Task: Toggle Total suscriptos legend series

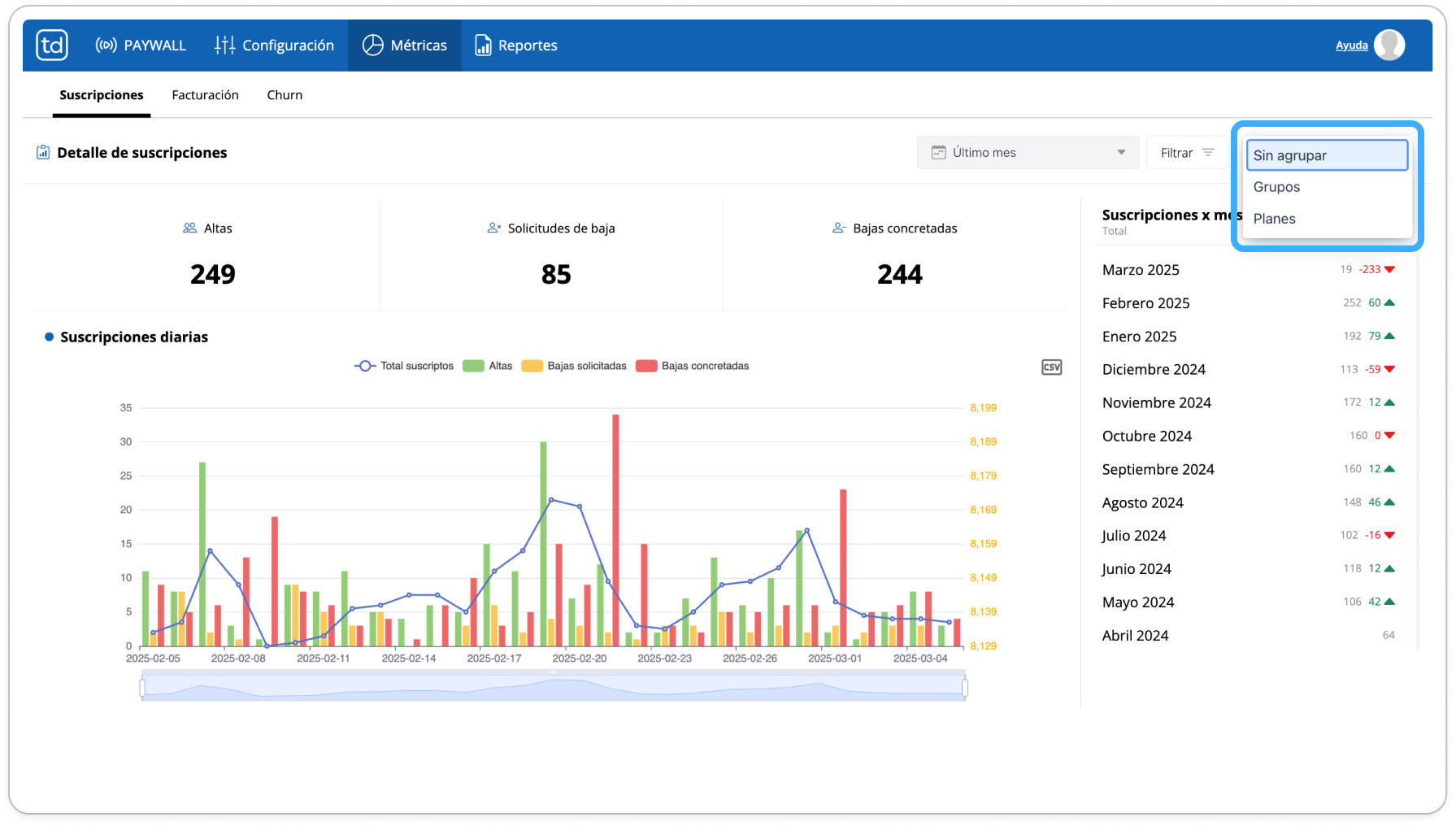Action: click(404, 366)
